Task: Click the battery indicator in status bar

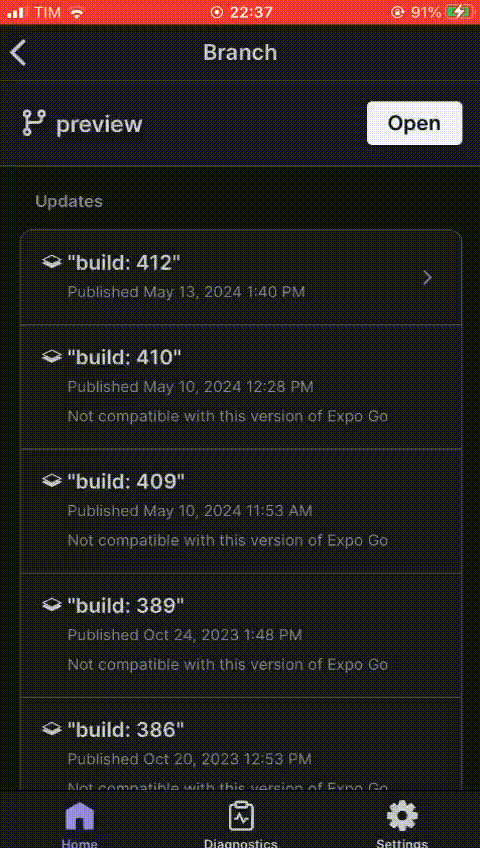Action: (458, 12)
